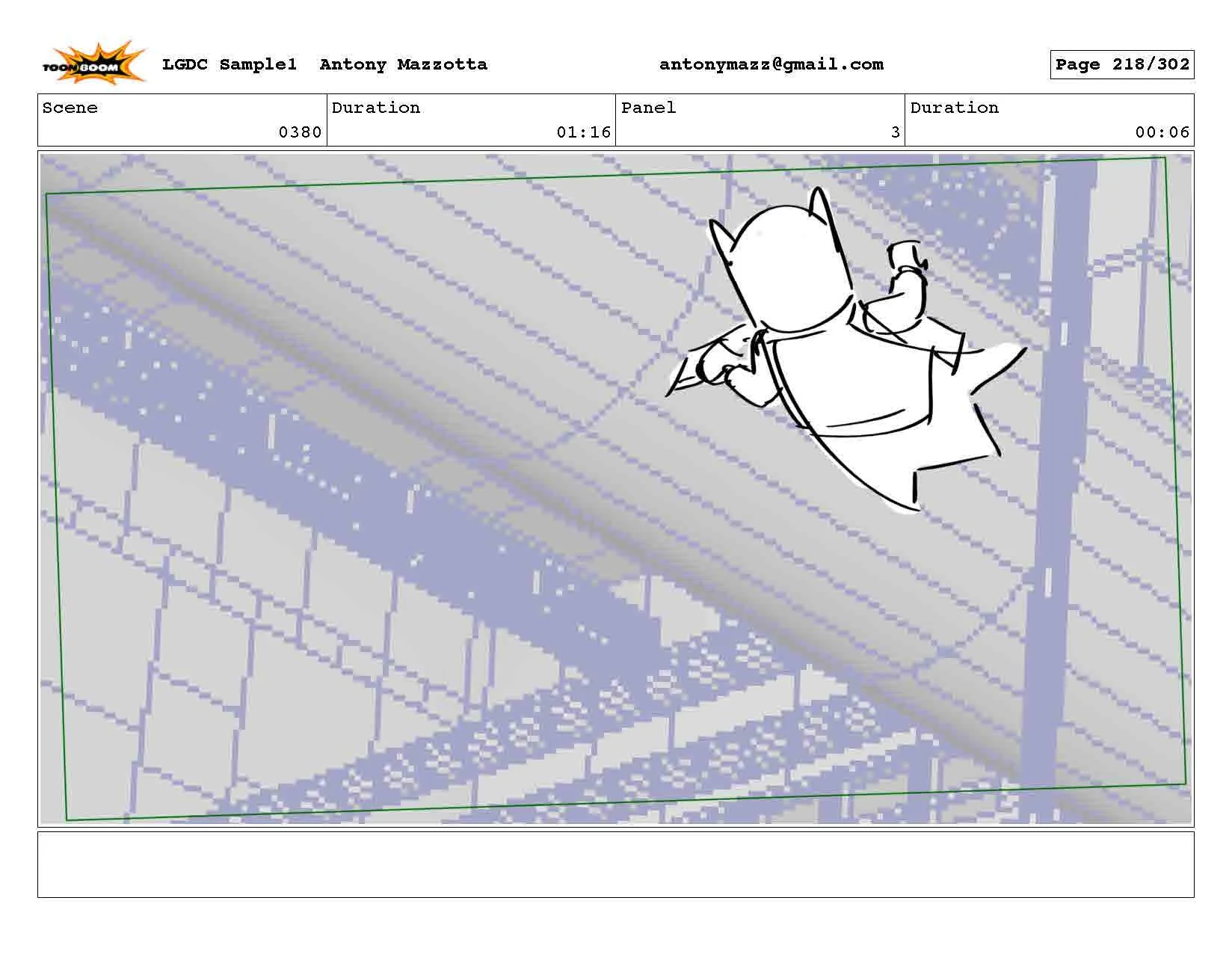Select the 'Panel' header label

tap(648, 108)
